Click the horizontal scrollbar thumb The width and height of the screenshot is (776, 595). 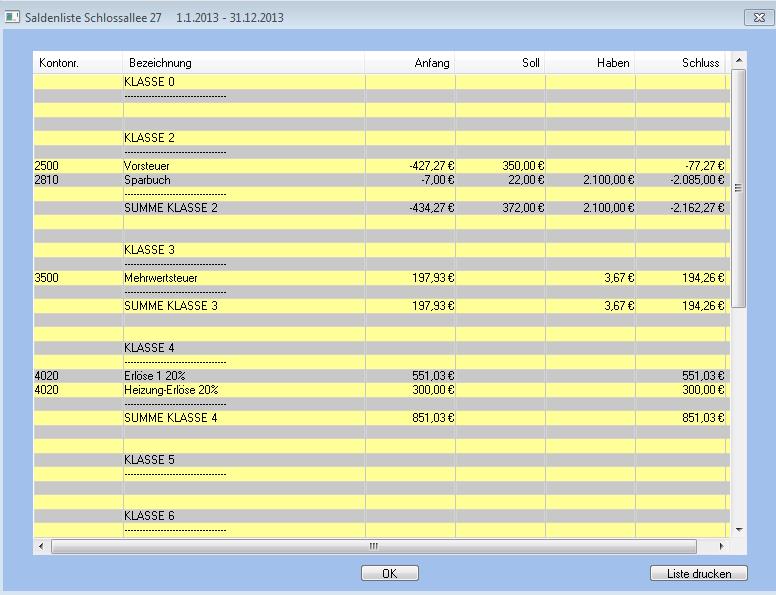pyautogui.click(x=373, y=547)
